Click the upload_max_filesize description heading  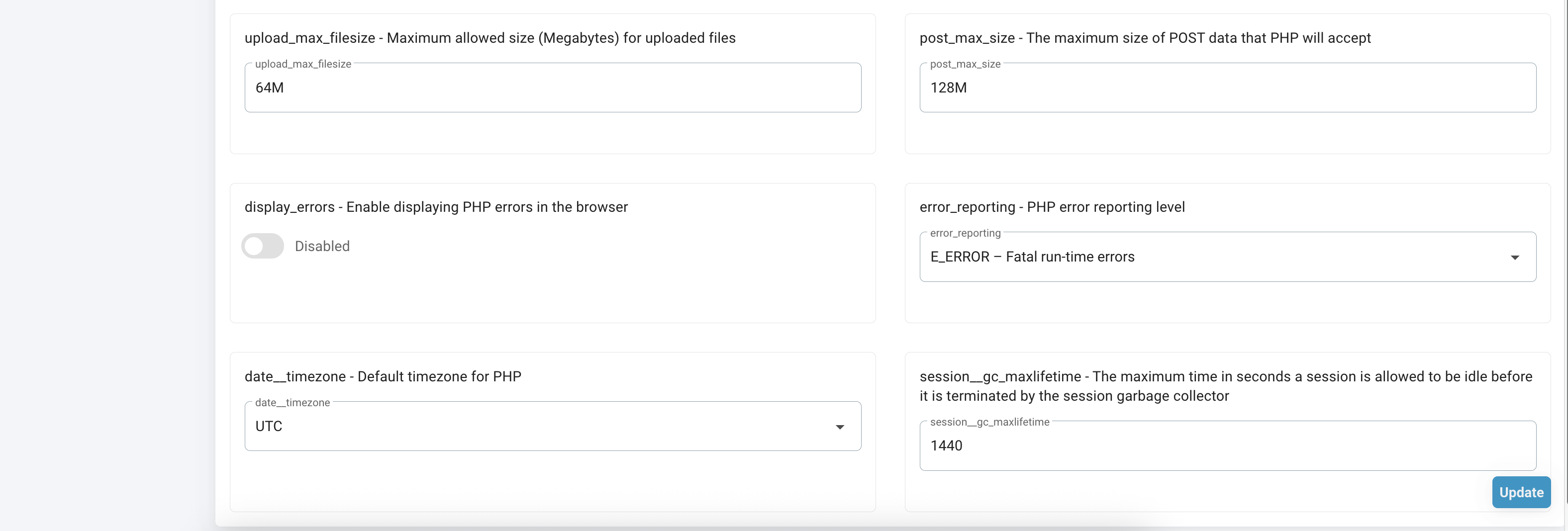pos(490,38)
